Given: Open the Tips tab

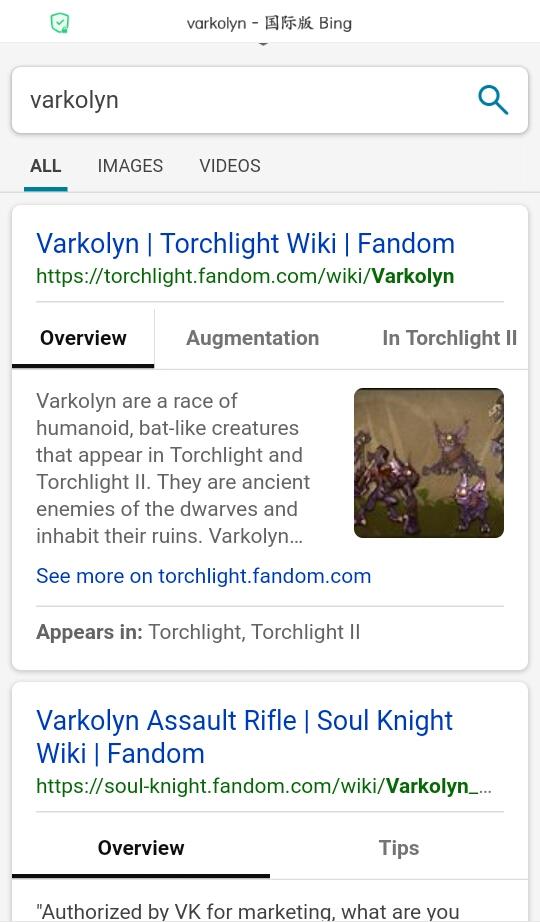Looking at the screenshot, I should pyautogui.click(x=399, y=848).
